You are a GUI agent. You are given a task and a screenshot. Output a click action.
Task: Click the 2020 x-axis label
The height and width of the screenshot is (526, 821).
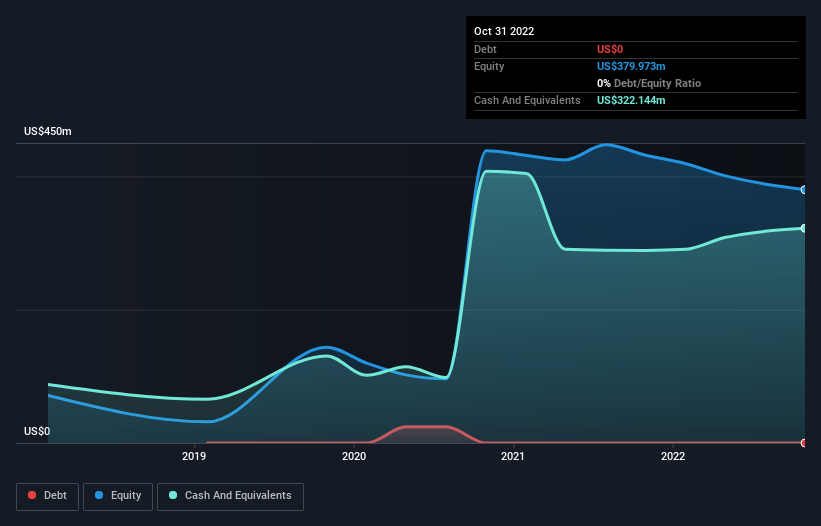pos(354,456)
